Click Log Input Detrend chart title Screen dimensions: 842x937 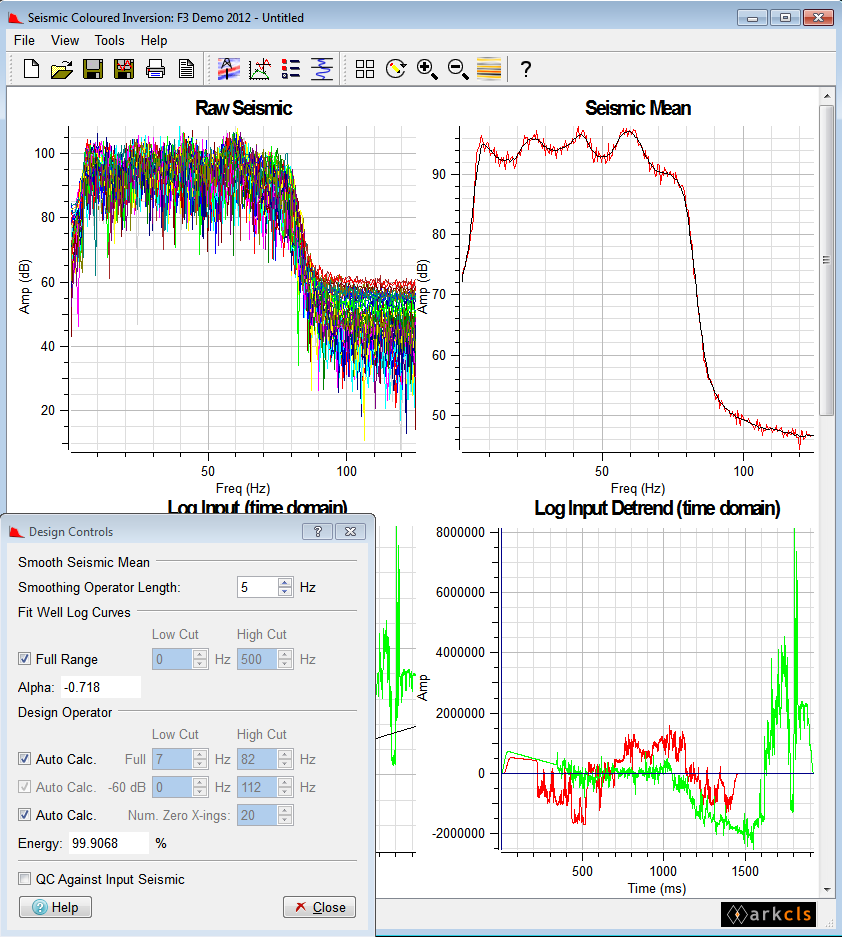point(657,508)
